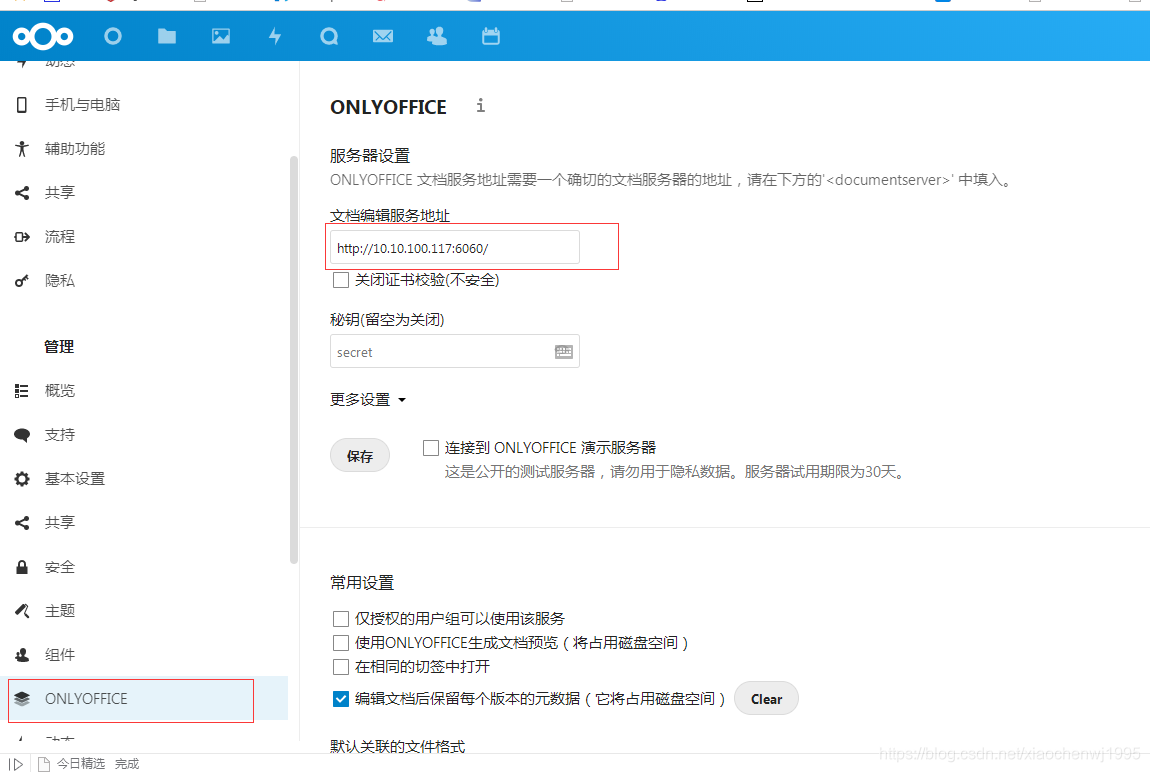Open 基本设置 admin page
The height and width of the screenshot is (772, 1150).
[x=75, y=479]
